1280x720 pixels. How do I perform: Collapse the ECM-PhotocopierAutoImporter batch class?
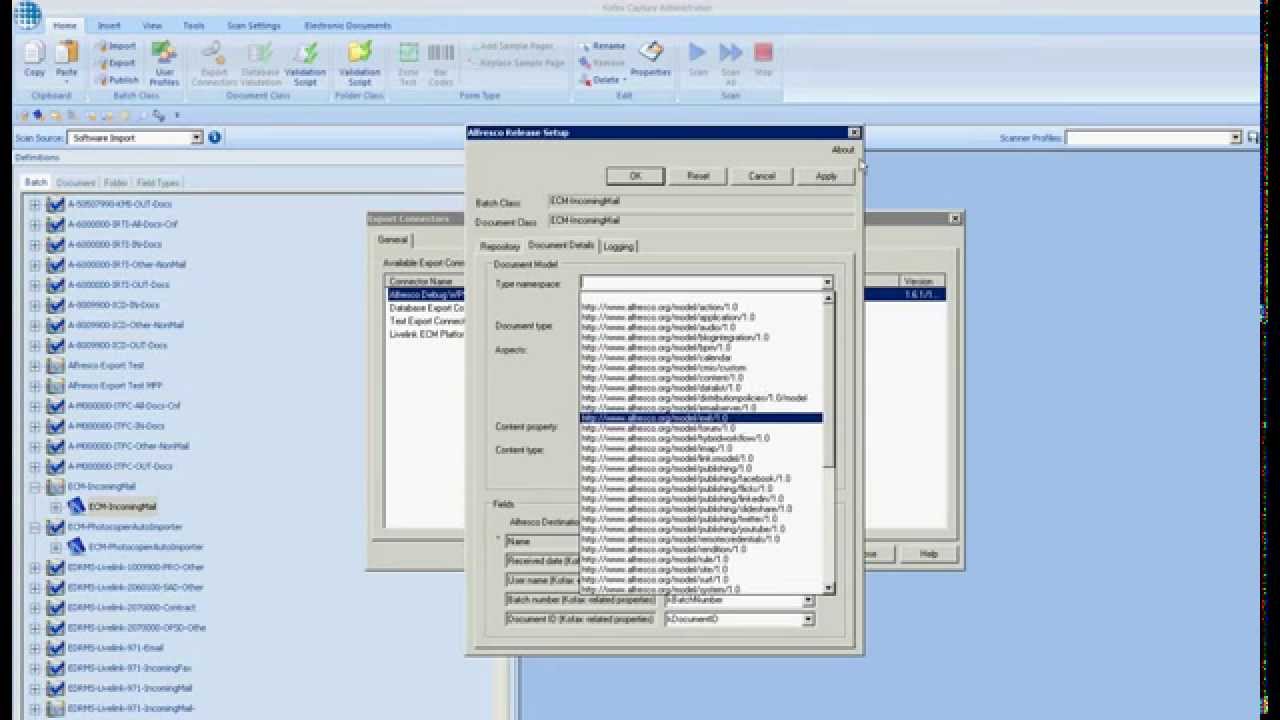(35, 527)
